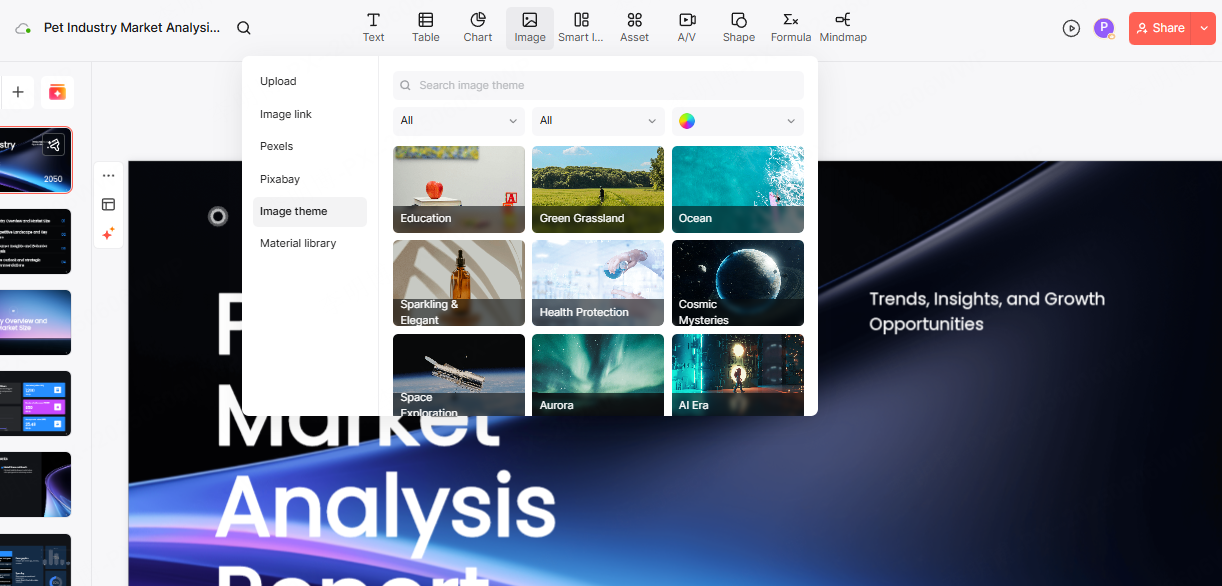Insert a Table from the toolbar

(x=425, y=27)
